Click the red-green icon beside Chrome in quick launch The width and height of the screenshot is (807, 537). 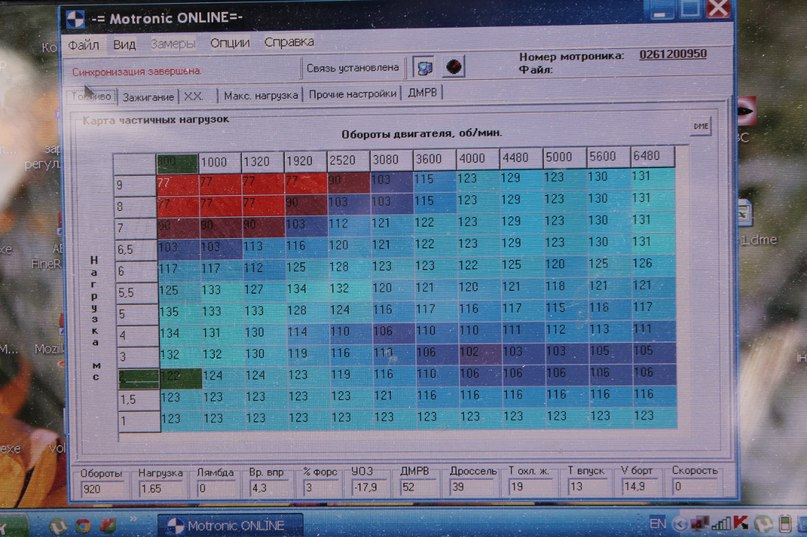(108, 525)
